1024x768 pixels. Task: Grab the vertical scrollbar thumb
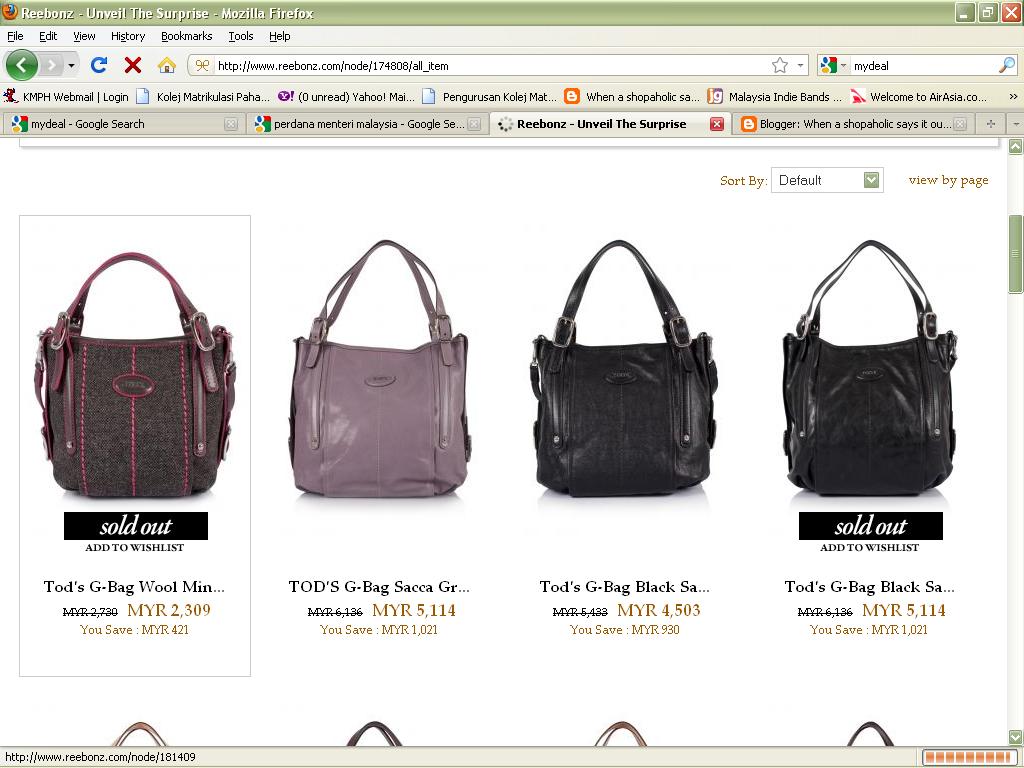click(1016, 255)
